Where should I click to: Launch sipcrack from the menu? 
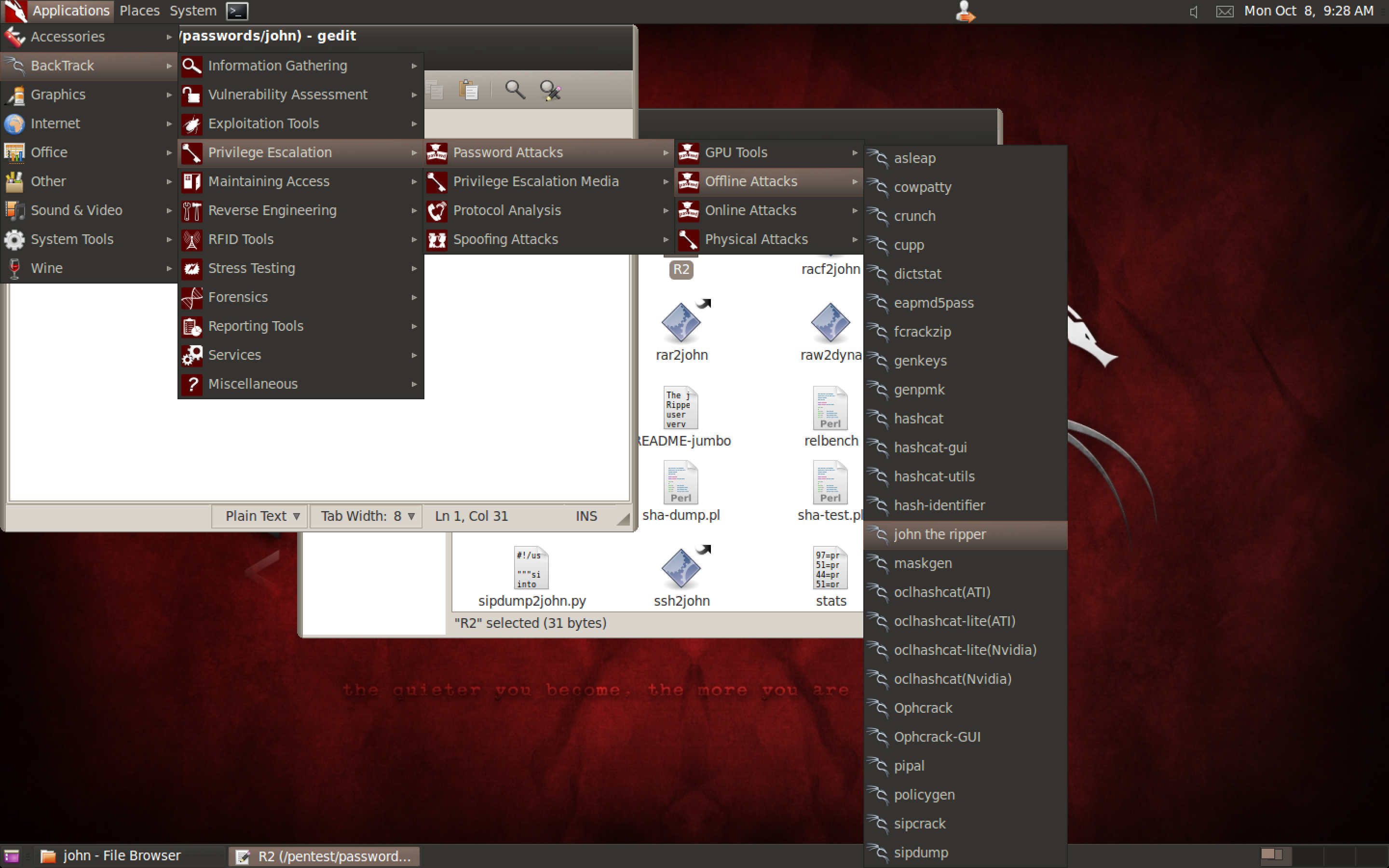point(966,824)
